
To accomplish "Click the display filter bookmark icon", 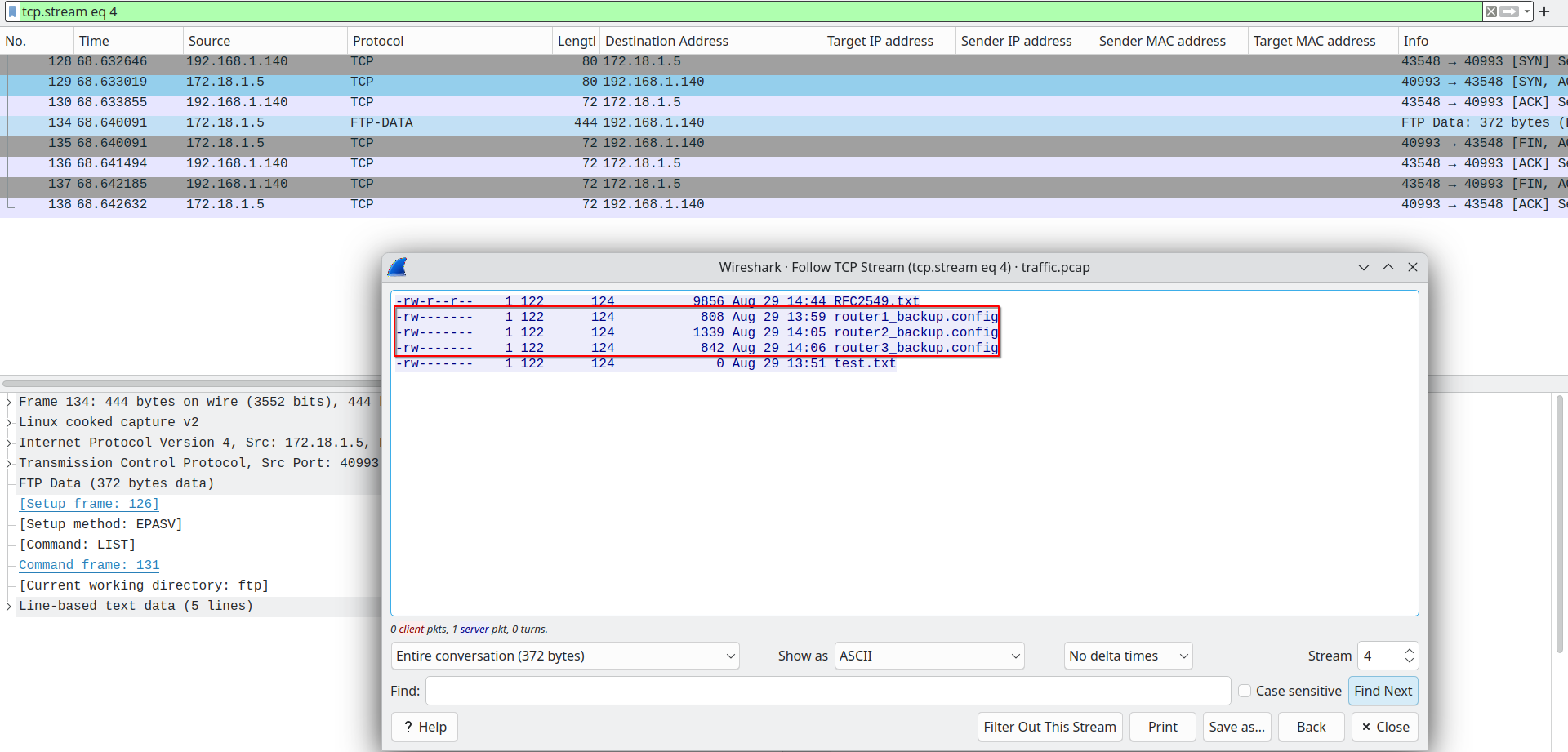I will pyautogui.click(x=11, y=11).
